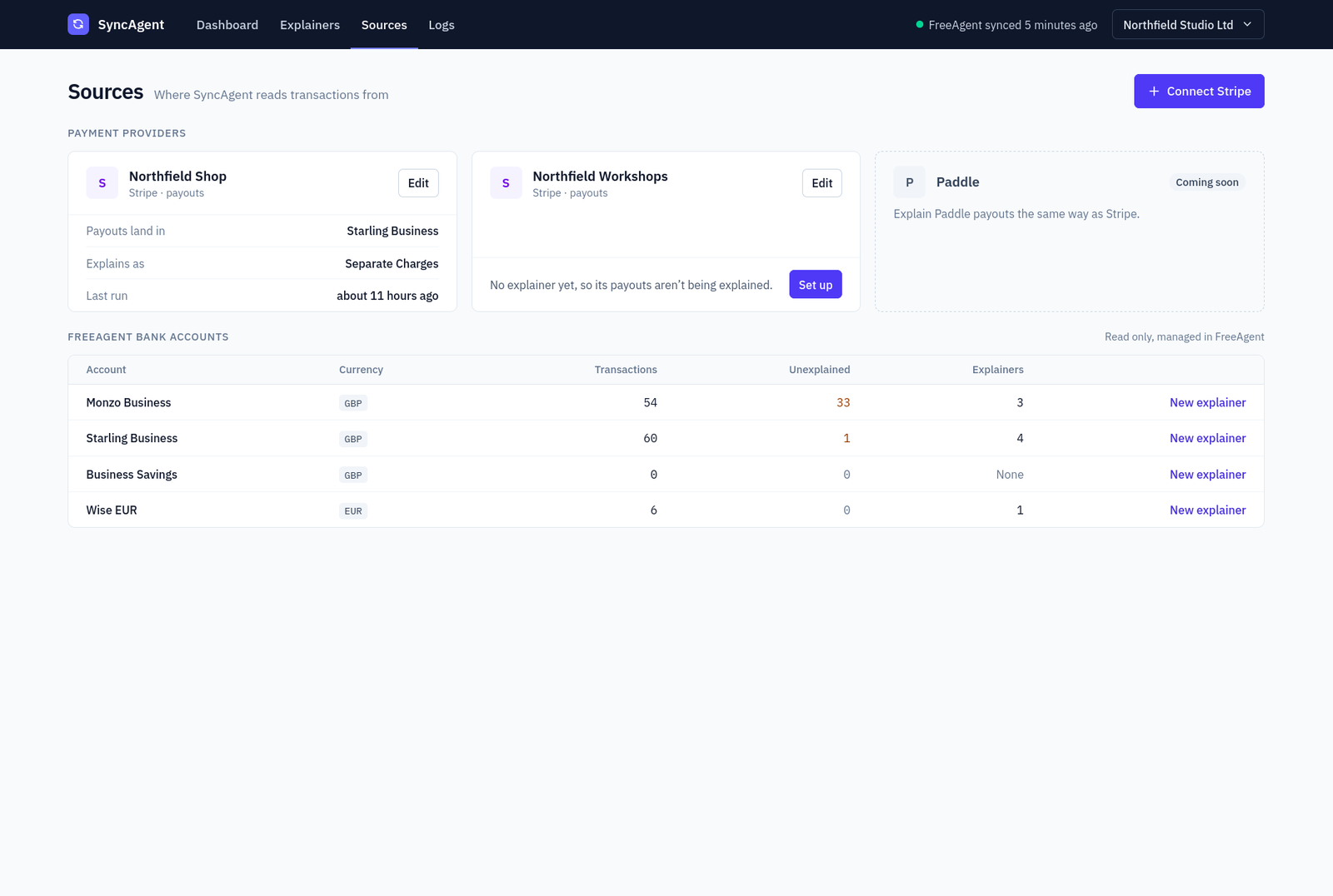1333x896 pixels.
Task: Click the green sync status dot
Action: (x=920, y=25)
